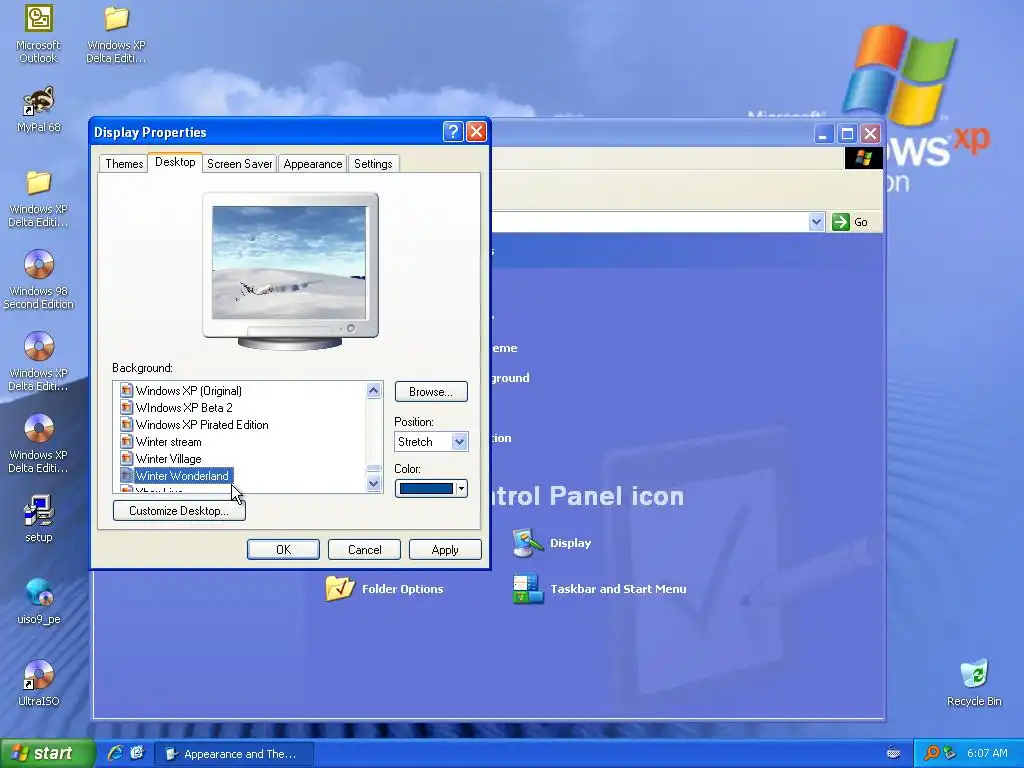
Task: Open Microsoft Outlook desktop icon
Action: tap(38, 34)
